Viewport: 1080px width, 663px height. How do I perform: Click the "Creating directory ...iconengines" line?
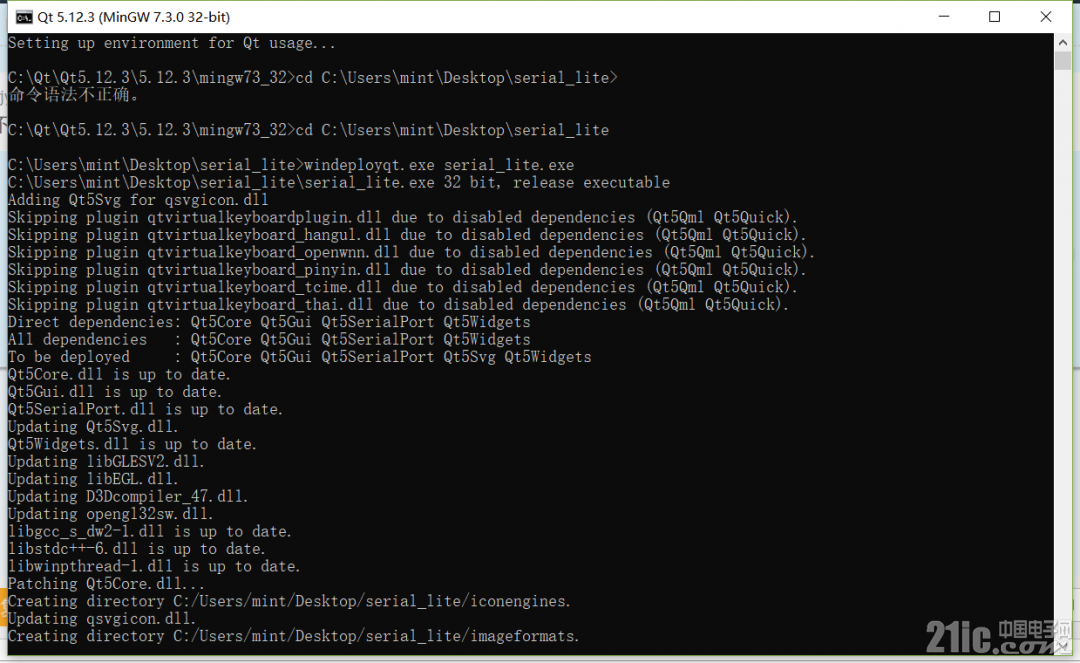[289, 601]
